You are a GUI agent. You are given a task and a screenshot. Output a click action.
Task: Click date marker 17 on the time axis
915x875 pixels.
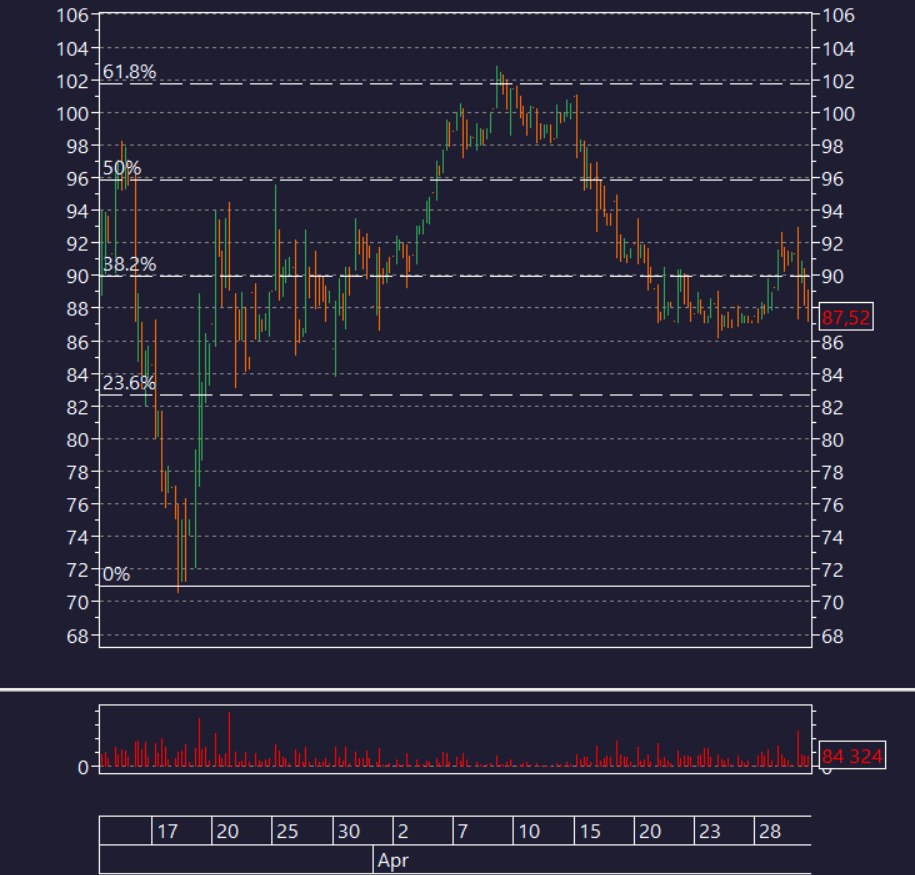pyautogui.click(x=167, y=831)
